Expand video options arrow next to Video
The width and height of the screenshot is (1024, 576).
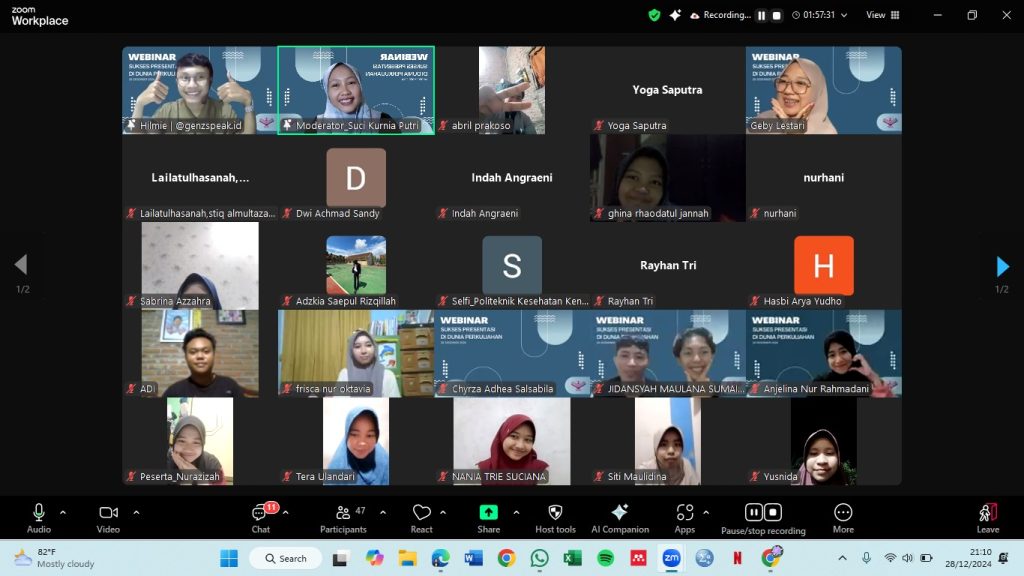click(136, 512)
